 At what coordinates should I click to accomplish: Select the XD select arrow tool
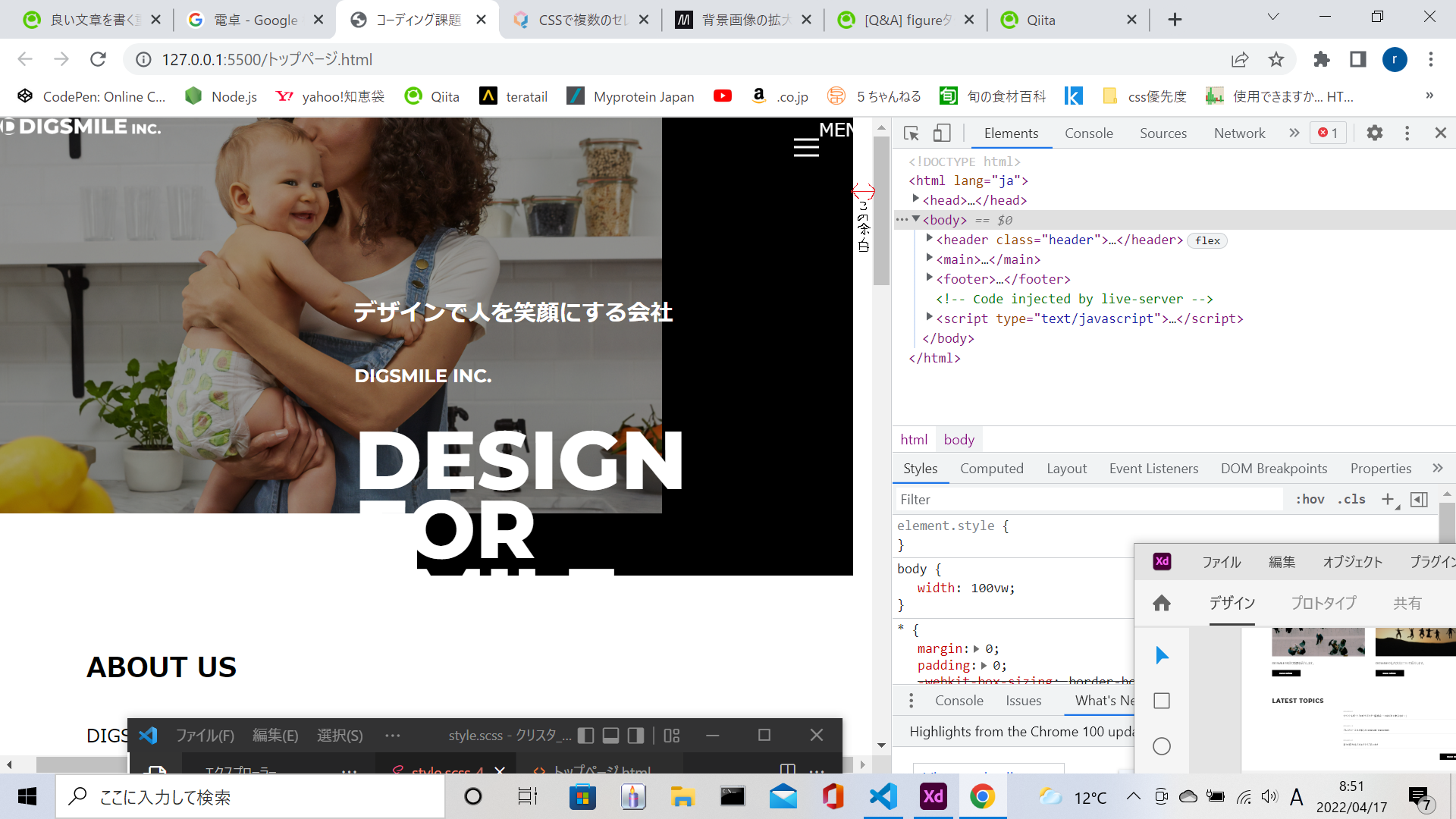click(x=1162, y=655)
